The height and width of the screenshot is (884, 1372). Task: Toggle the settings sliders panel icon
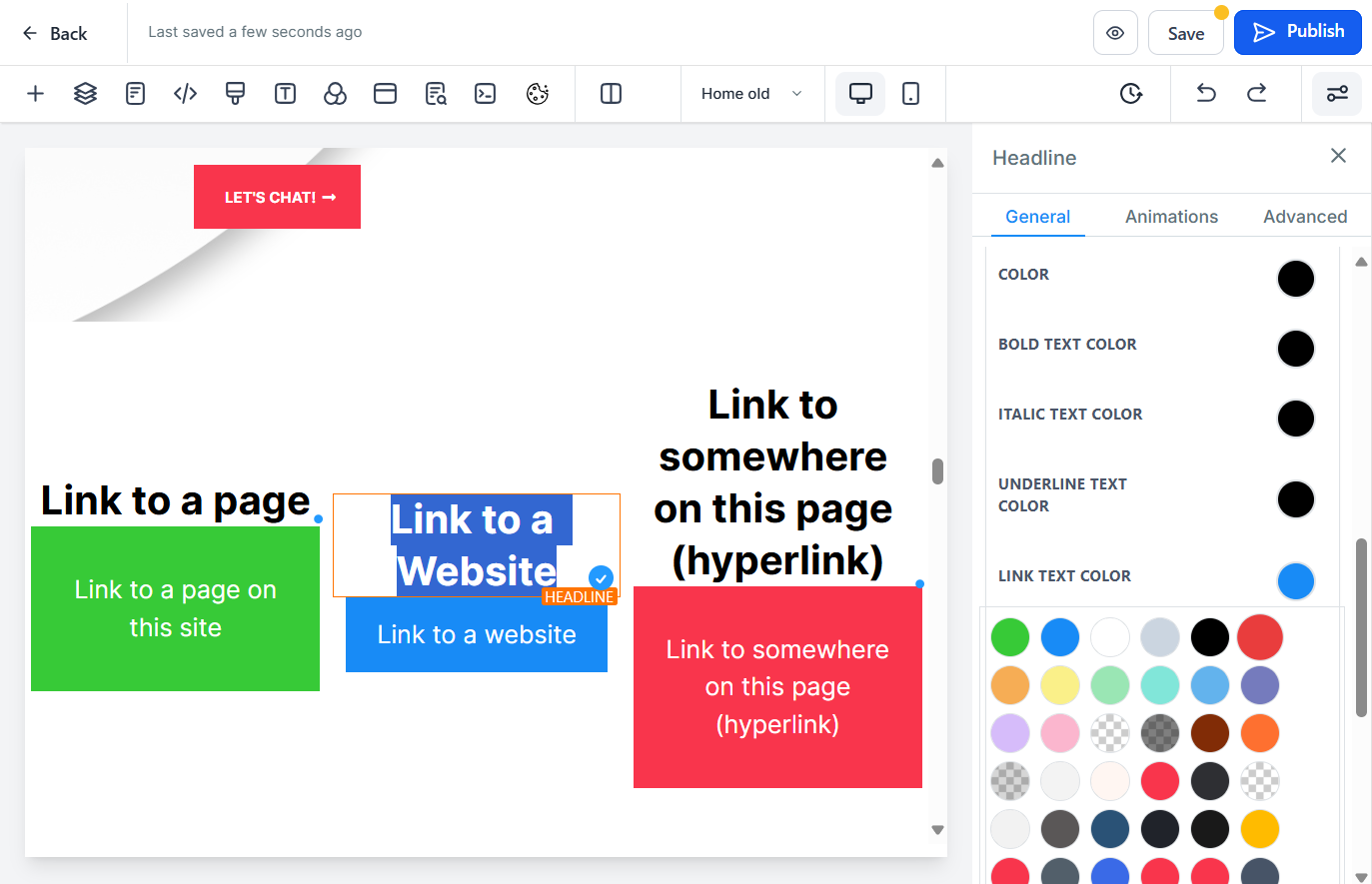click(1337, 94)
